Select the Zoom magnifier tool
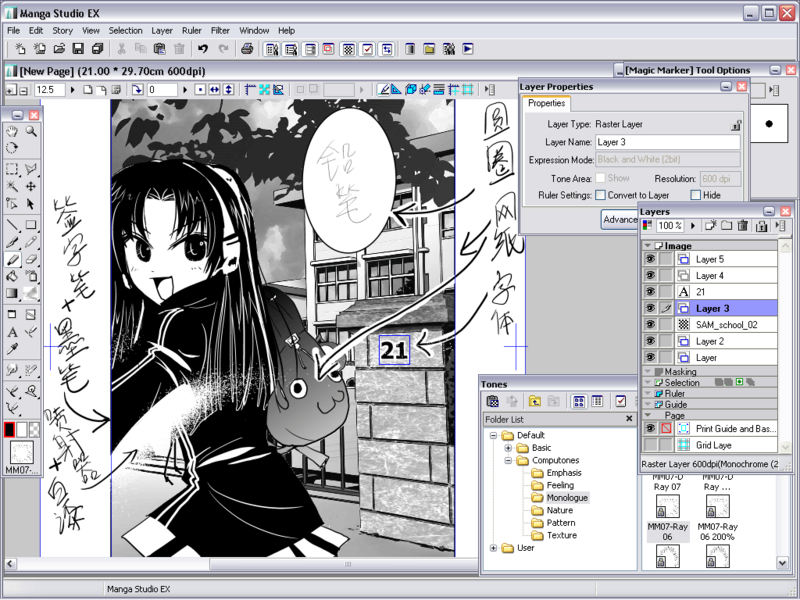 point(31,131)
